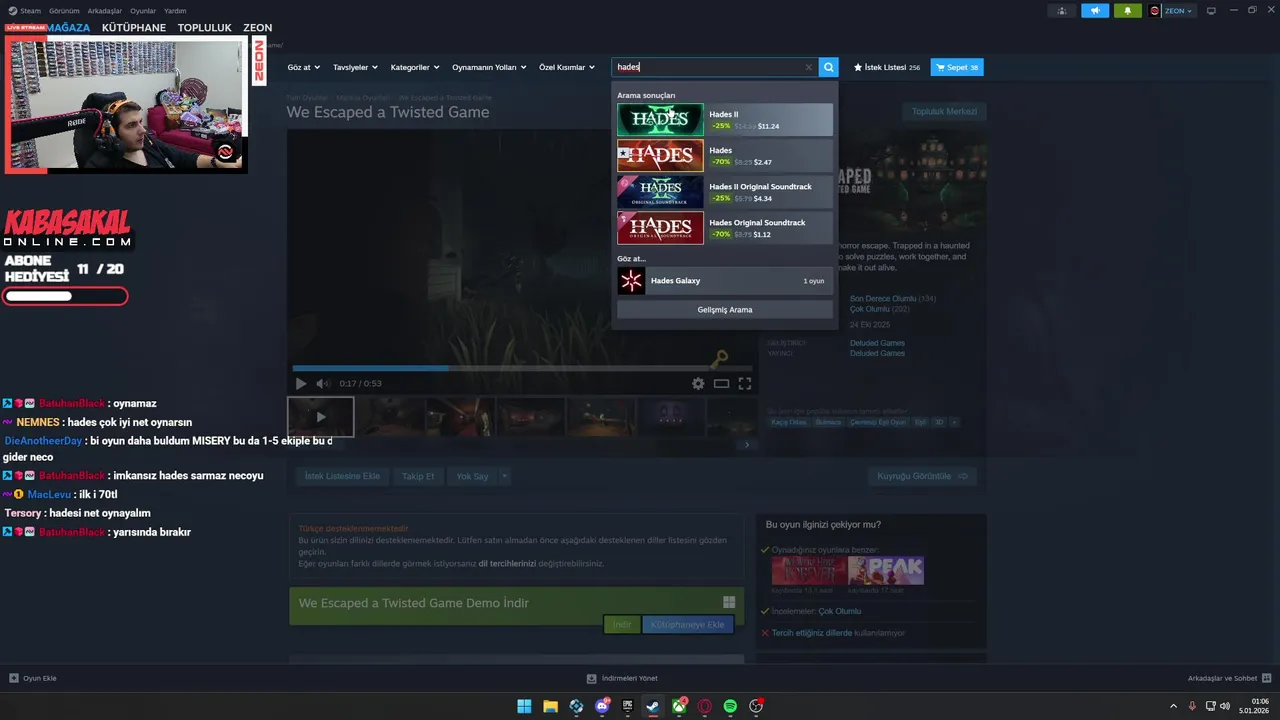The width and height of the screenshot is (1280, 720).
Task: Open File Explorer from the taskbar
Action: point(550,706)
